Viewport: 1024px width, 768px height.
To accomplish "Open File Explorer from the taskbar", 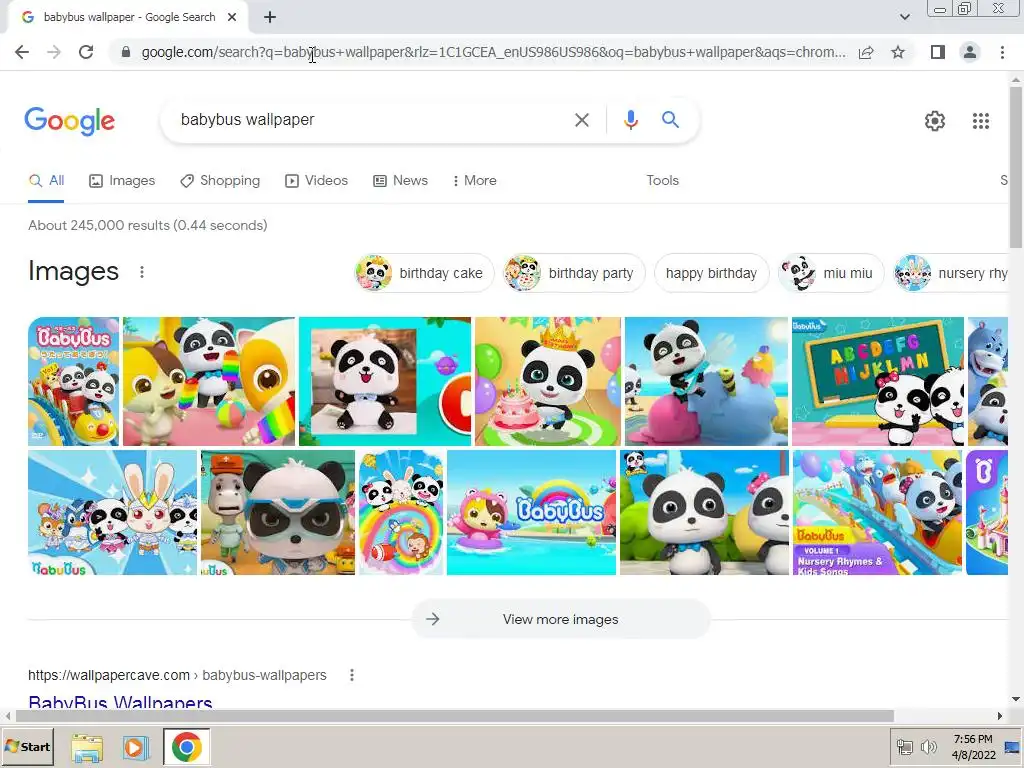I will click(x=87, y=747).
